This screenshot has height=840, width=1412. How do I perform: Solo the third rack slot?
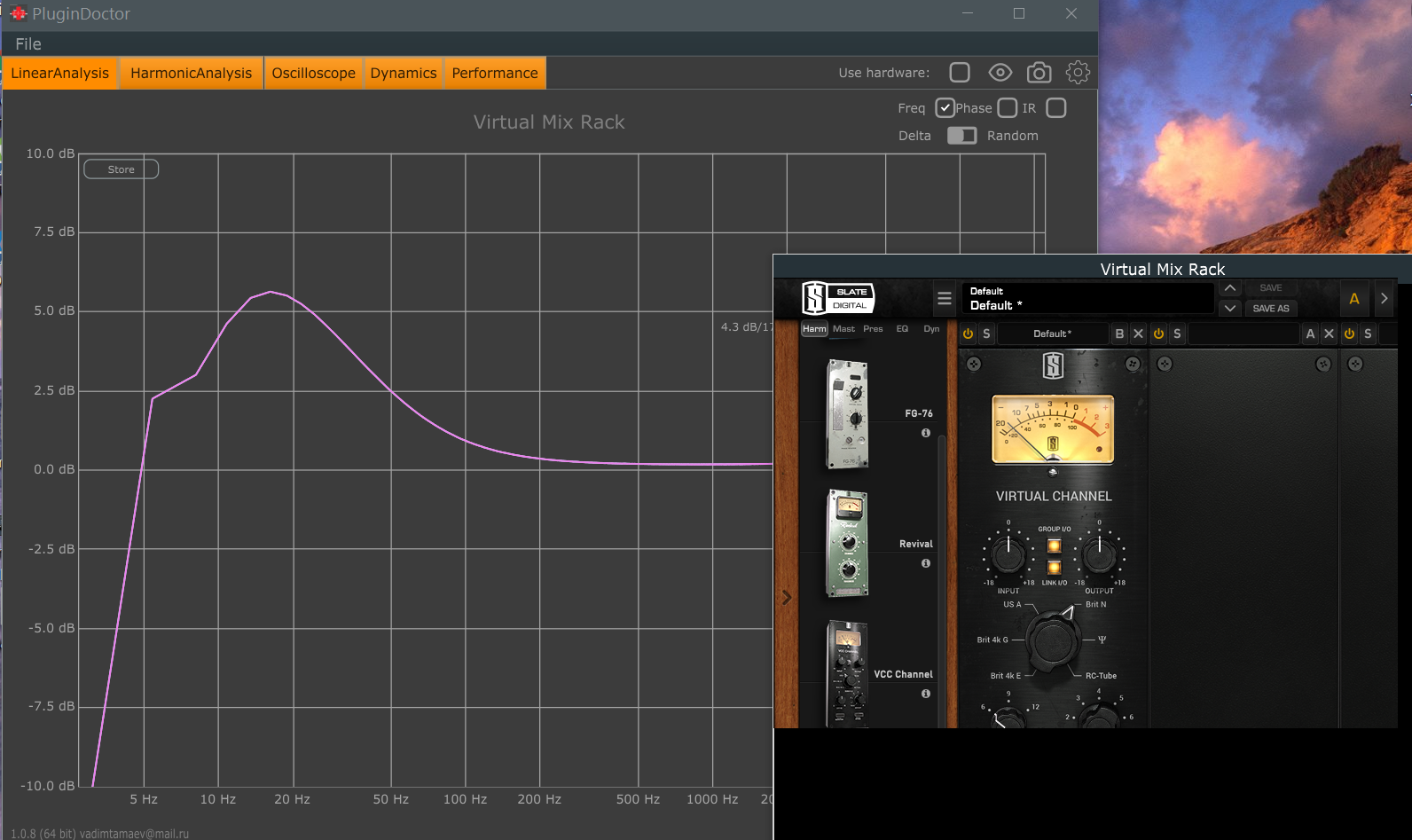click(x=1368, y=334)
